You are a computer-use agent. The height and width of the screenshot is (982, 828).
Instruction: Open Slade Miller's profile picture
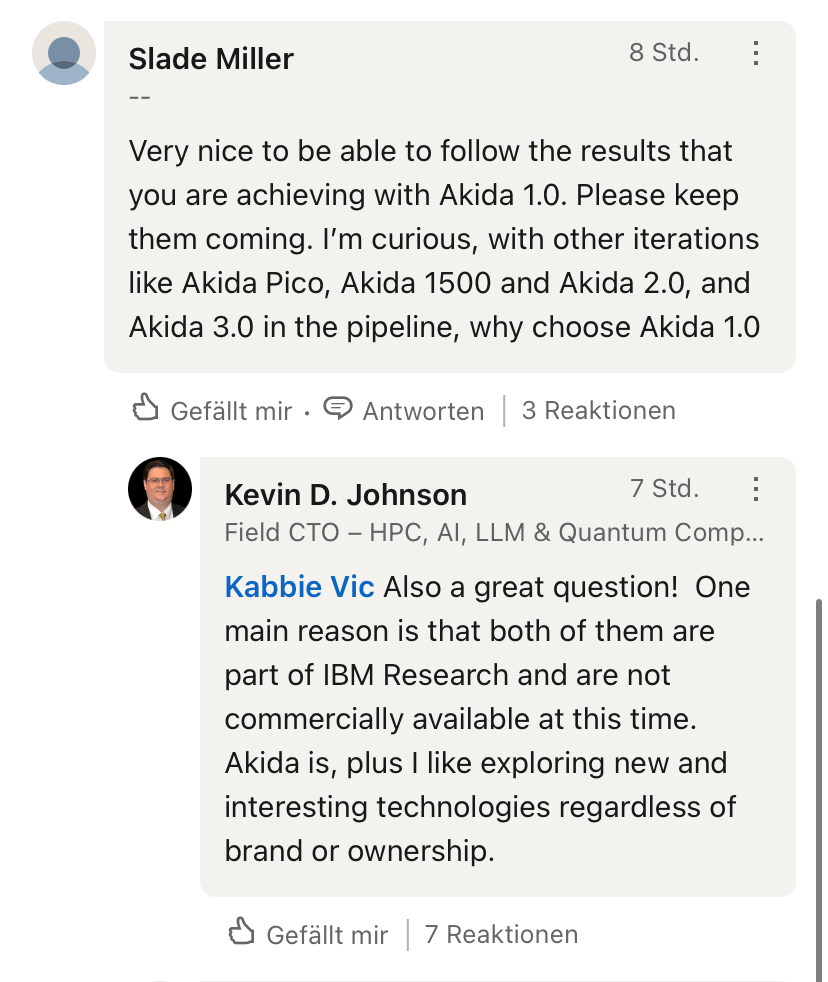tap(64, 53)
